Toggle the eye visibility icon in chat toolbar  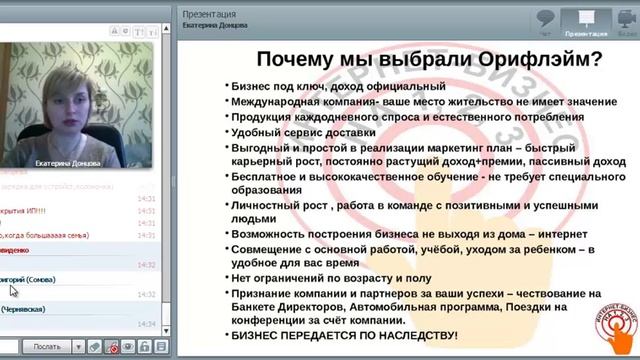pyautogui.click(x=128, y=347)
